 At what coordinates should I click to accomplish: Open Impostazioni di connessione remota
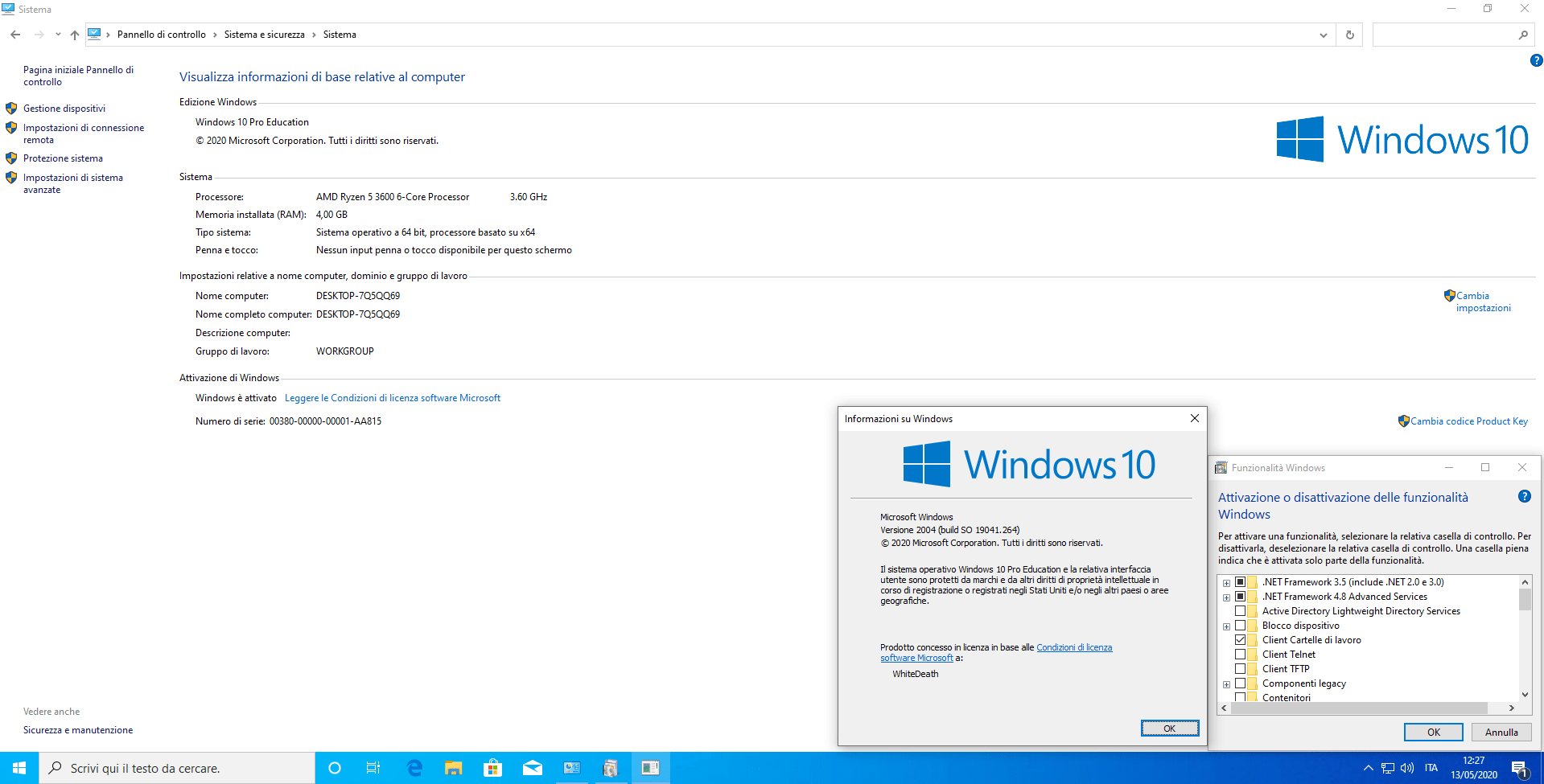(x=84, y=133)
